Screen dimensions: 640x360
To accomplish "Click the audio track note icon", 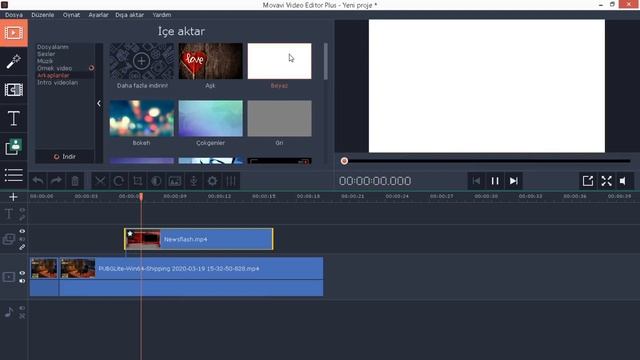I will click(x=9, y=312).
